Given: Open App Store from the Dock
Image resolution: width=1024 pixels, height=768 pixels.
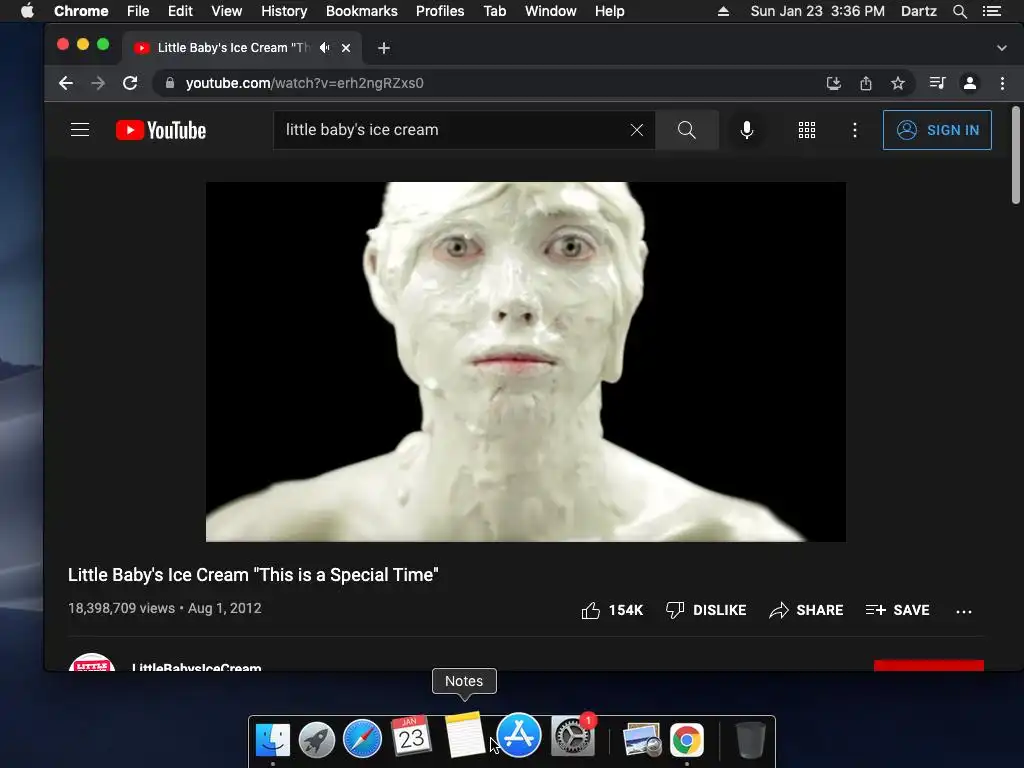Looking at the screenshot, I should pyautogui.click(x=519, y=735).
